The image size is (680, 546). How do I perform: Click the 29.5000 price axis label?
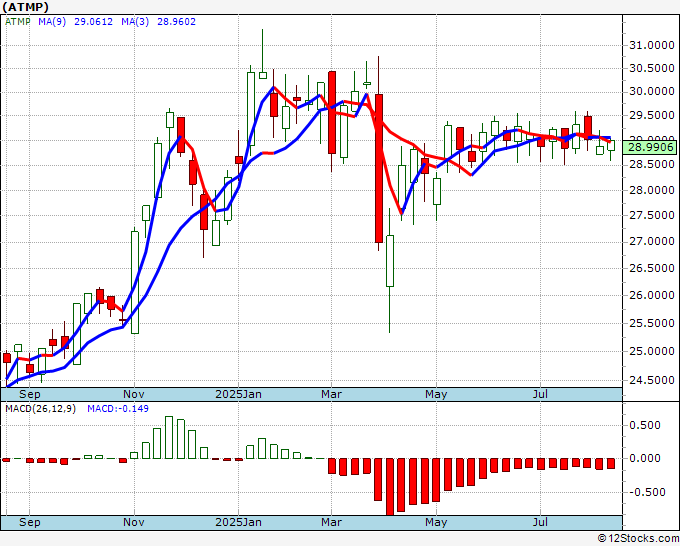click(651, 115)
